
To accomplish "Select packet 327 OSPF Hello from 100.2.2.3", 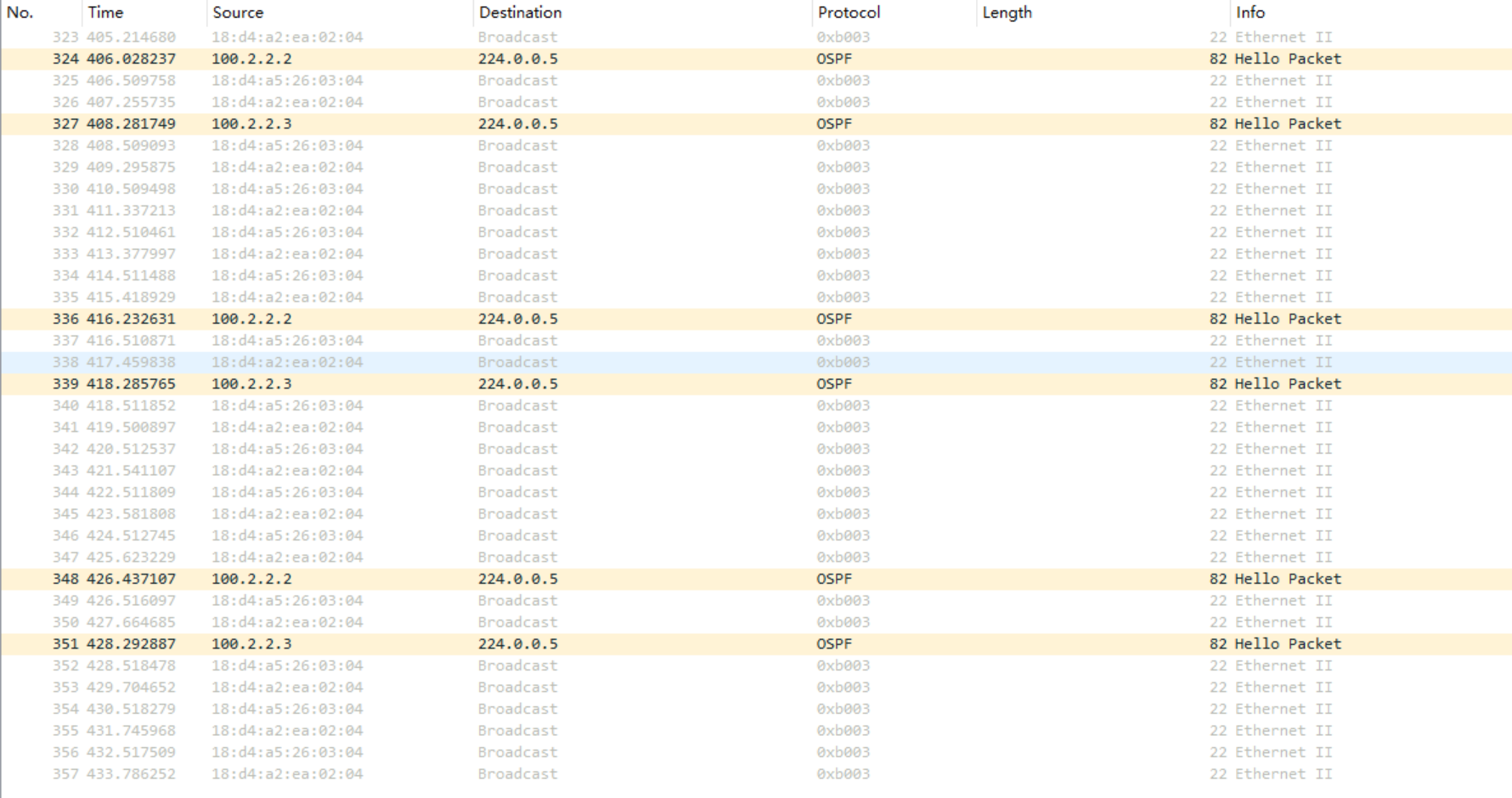I will [756, 124].
